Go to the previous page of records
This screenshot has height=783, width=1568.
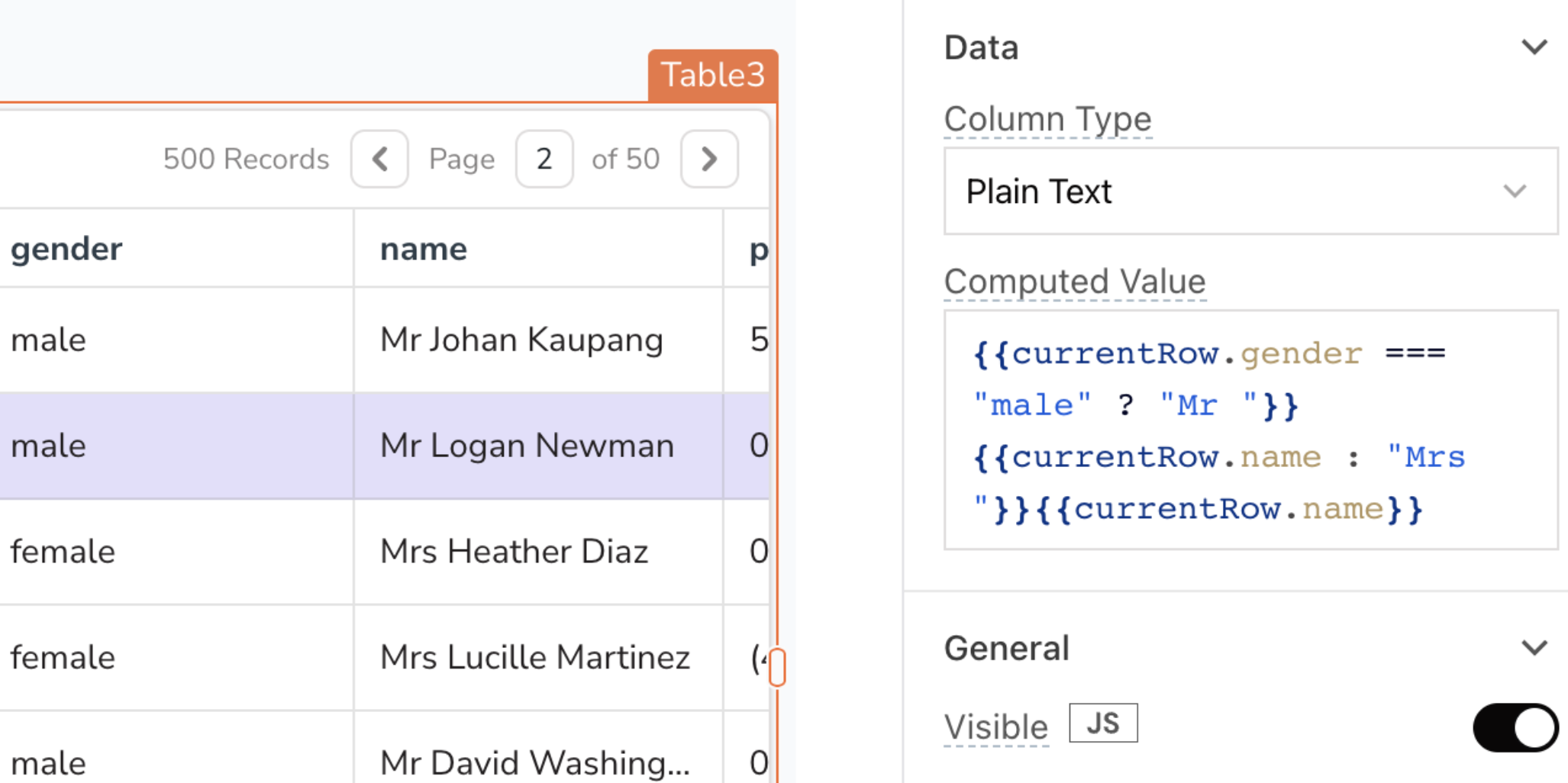tap(379, 159)
